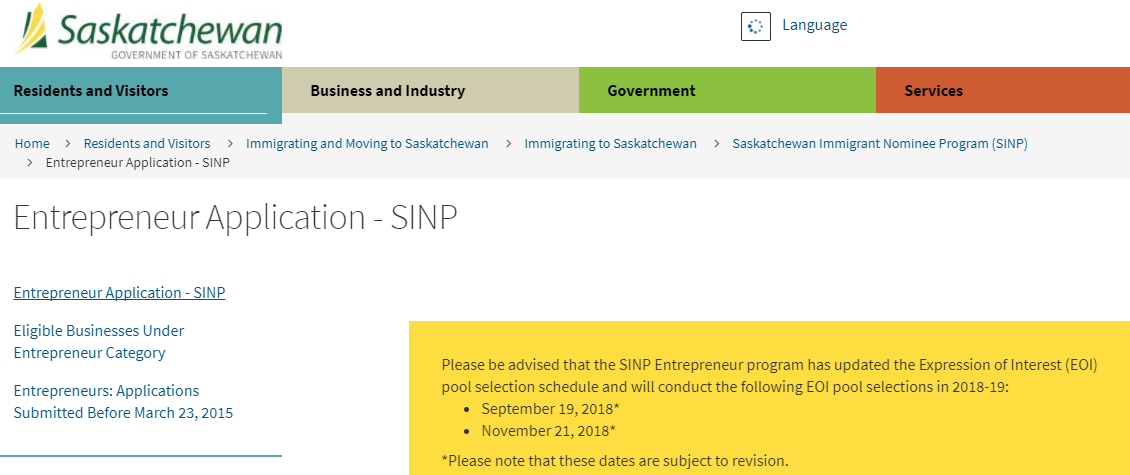This screenshot has height=475, width=1130.
Task: Select the Services navigation tab
Action: click(1002, 91)
